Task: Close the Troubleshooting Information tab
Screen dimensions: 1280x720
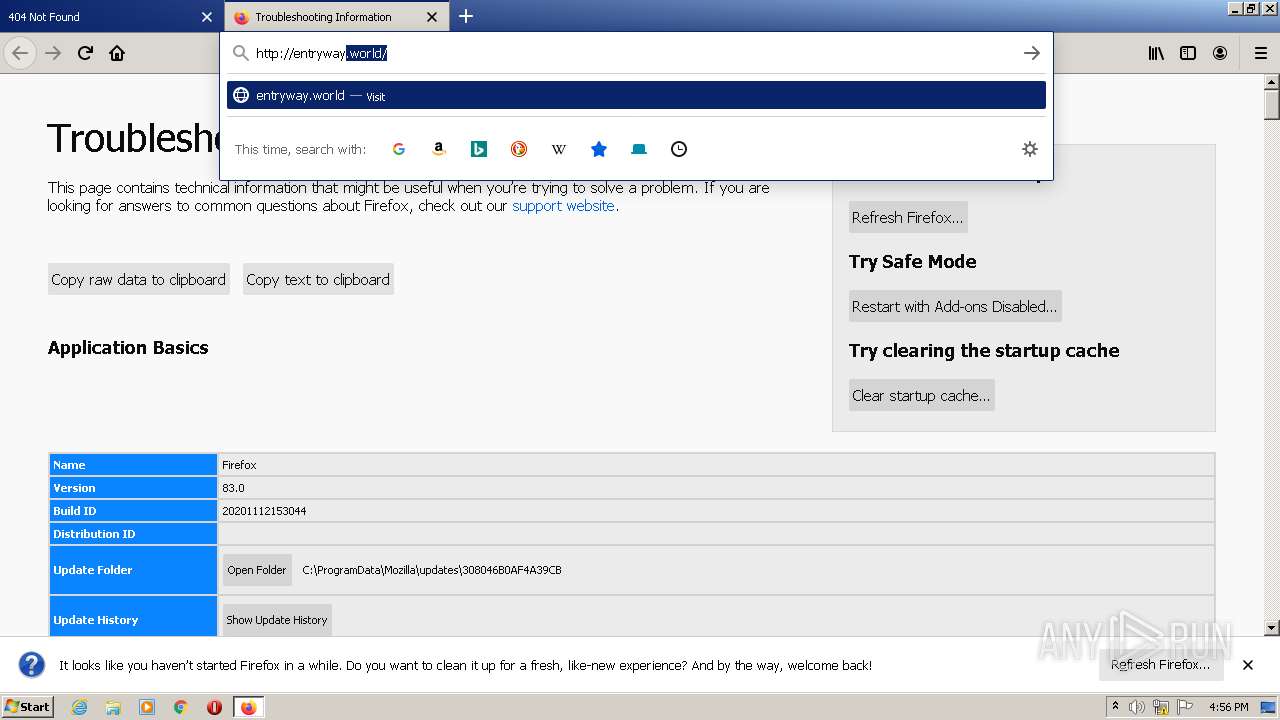Action: pos(432,17)
